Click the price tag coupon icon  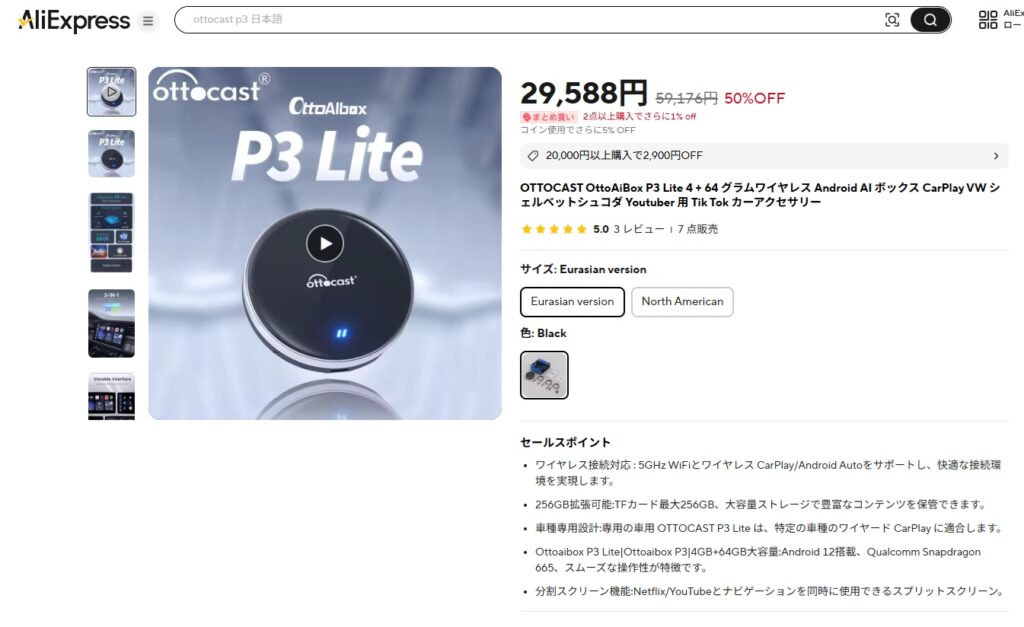point(533,155)
